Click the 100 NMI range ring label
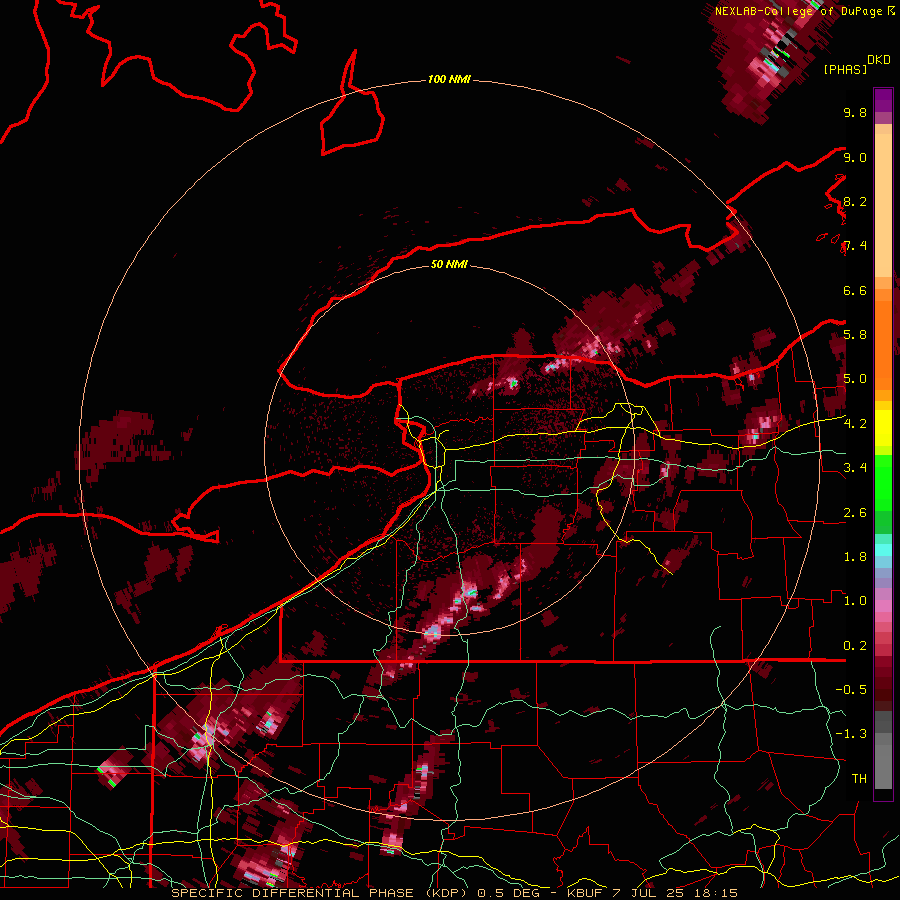900x900 pixels. 449,79
